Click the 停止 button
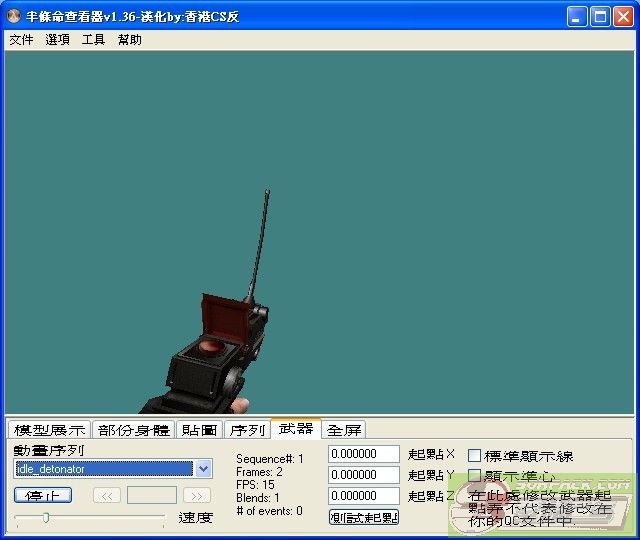Screen dimensions: 640x540 [43, 496]
